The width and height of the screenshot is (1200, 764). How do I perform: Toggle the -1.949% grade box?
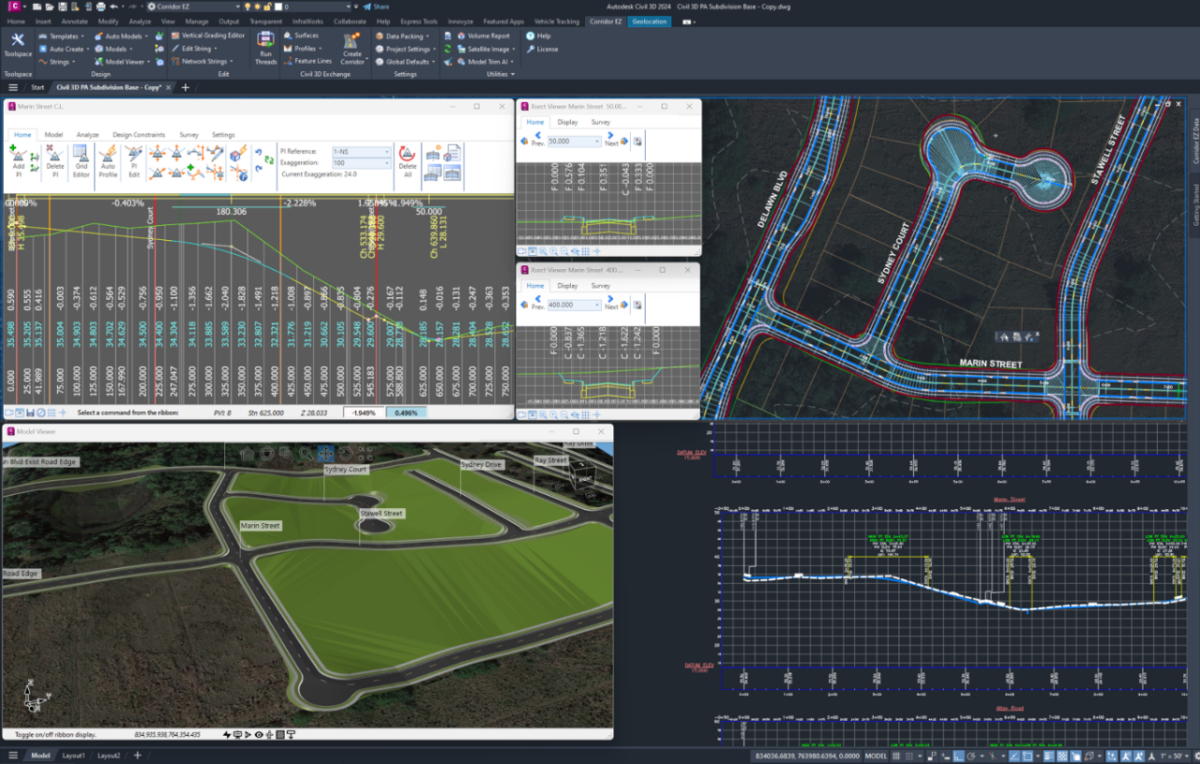pos(364,412)
